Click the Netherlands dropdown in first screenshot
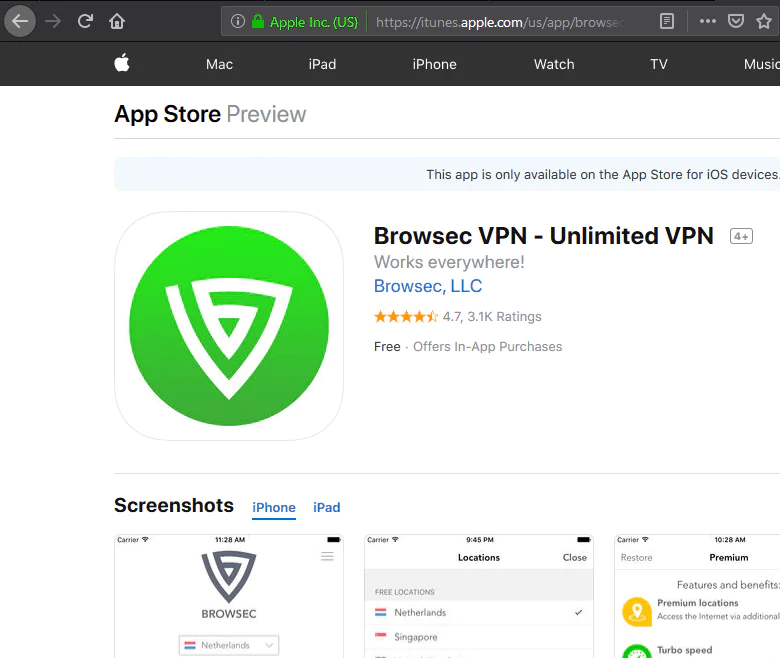780x658 pixels. click(x=229, y=645)
